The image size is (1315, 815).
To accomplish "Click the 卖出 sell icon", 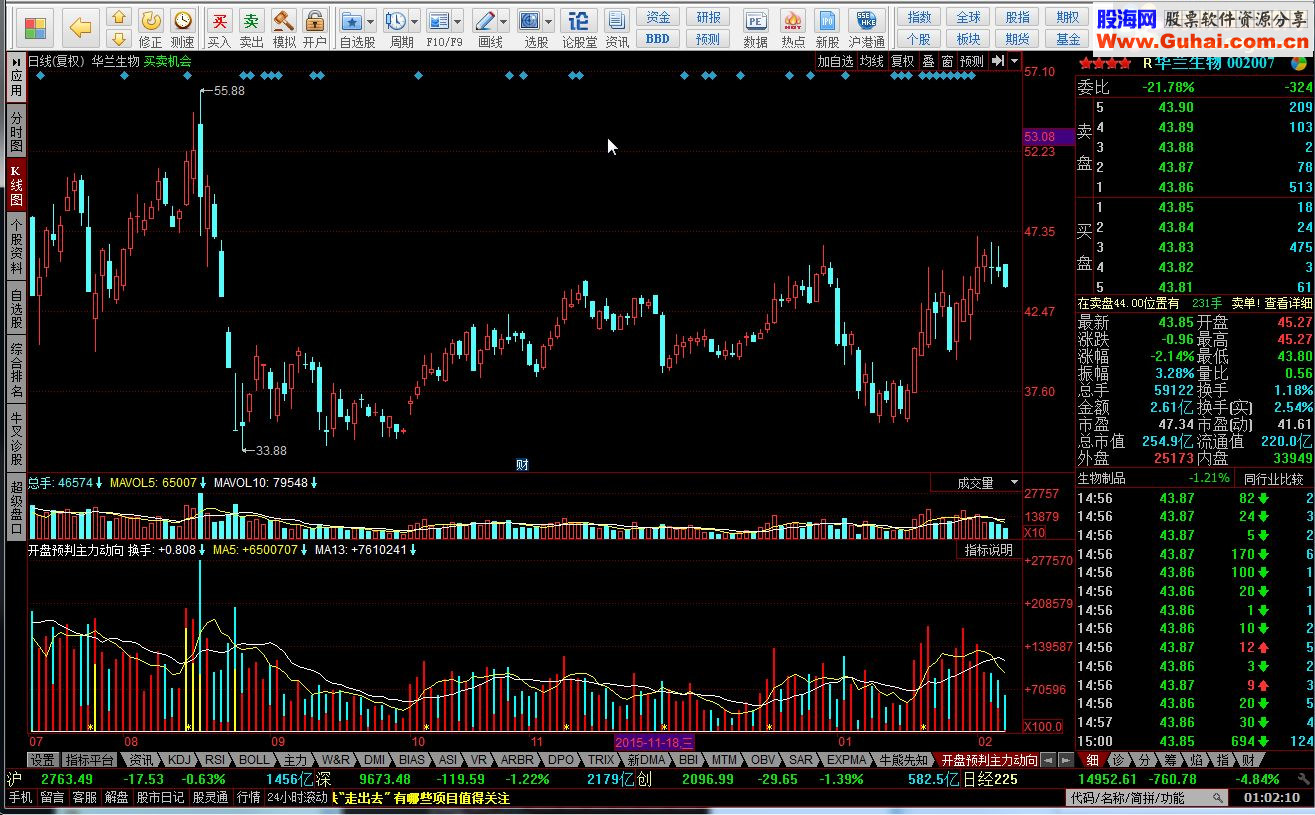I will tap(251, 28).
